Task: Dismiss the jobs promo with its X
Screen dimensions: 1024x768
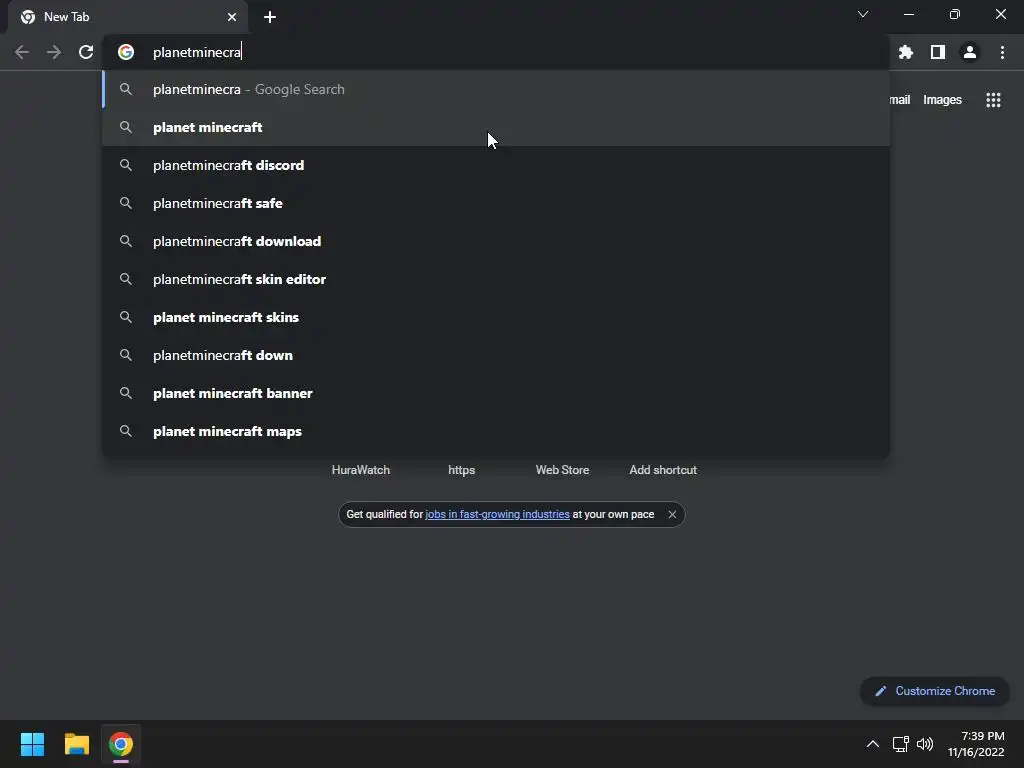Action: (x=672, y=515)
